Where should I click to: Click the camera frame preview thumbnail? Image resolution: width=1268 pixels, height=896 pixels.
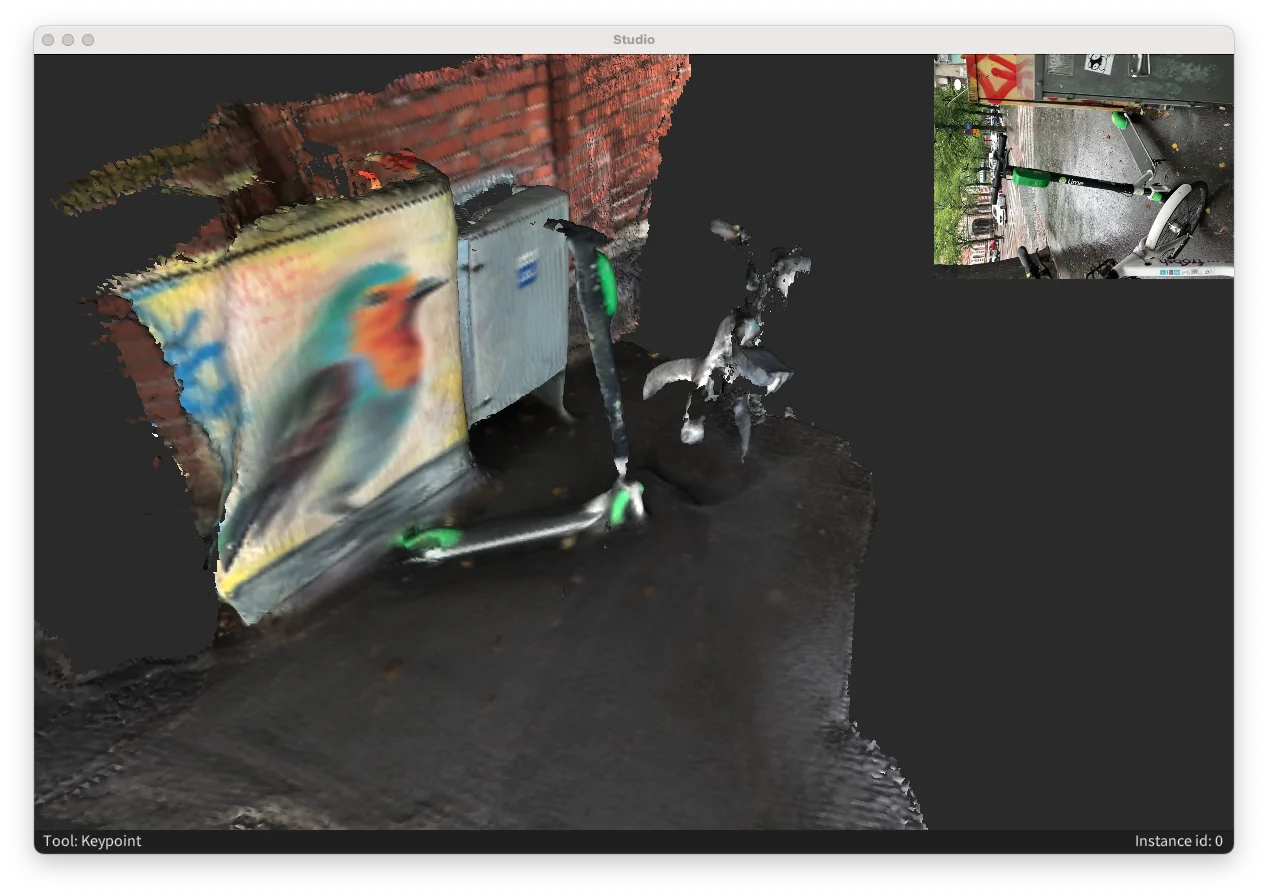click(x=1083, y=166)
